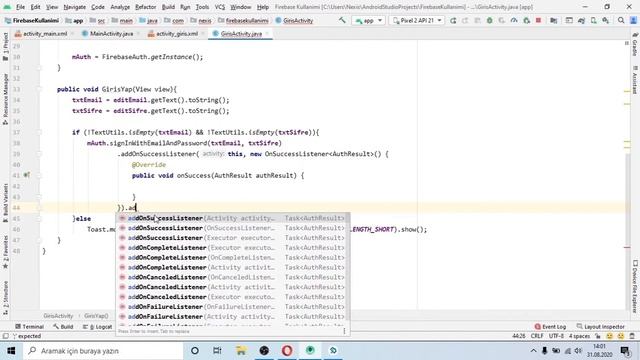640x360 pixels.
Task: Click the Run app icon in toolbar
Action: [453, 20]
